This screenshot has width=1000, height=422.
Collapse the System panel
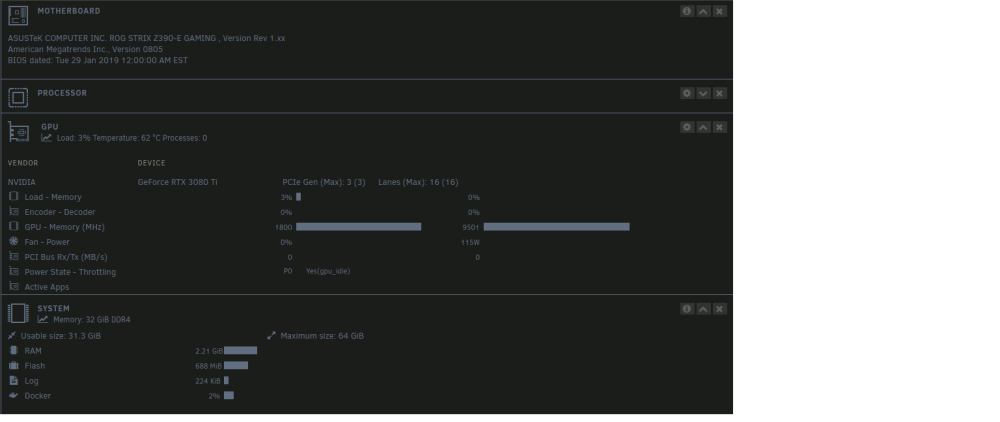tap(703, 309)
